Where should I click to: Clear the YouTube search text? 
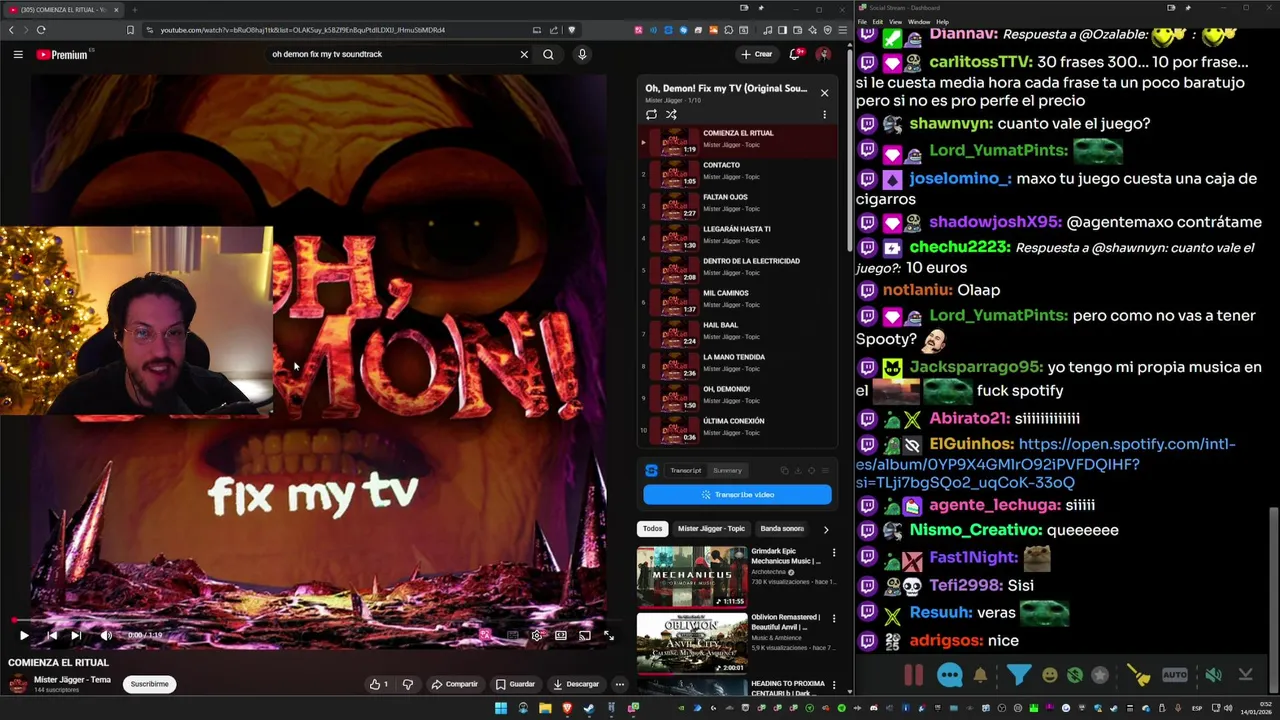coord(524,54)
